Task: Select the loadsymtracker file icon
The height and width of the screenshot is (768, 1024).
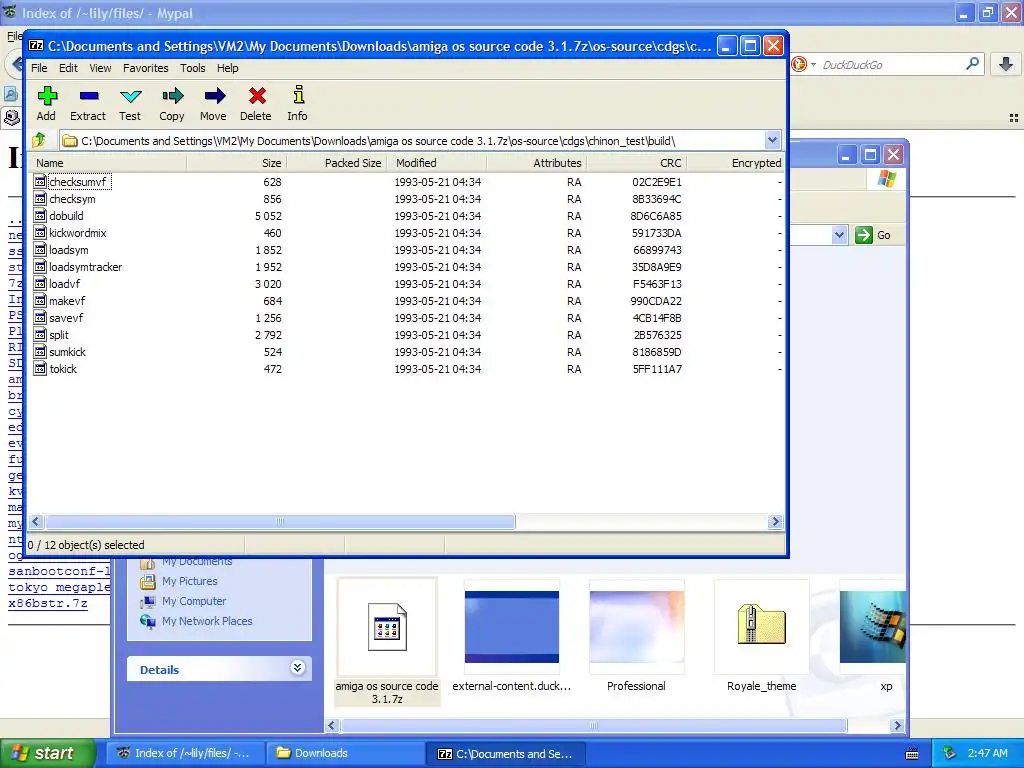Action: point(40,266)
